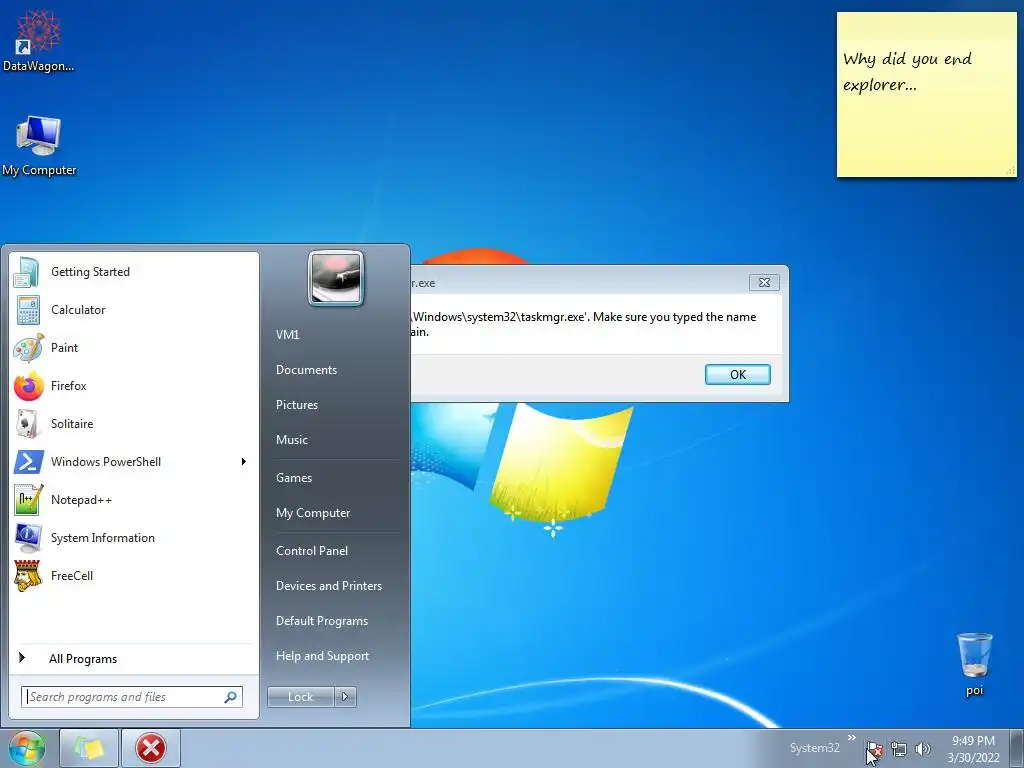Open Notepad++ from its icon

(28, 500)
